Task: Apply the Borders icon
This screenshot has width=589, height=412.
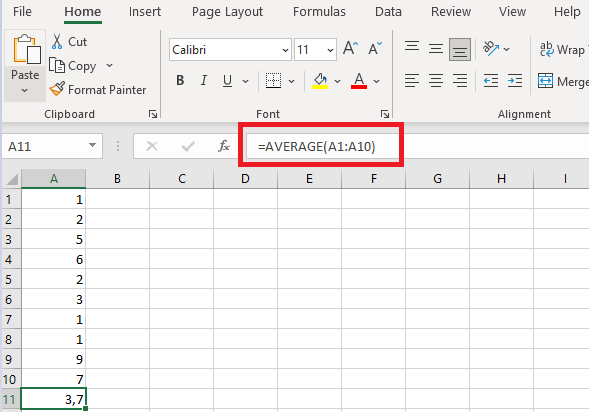Action: 273,80
